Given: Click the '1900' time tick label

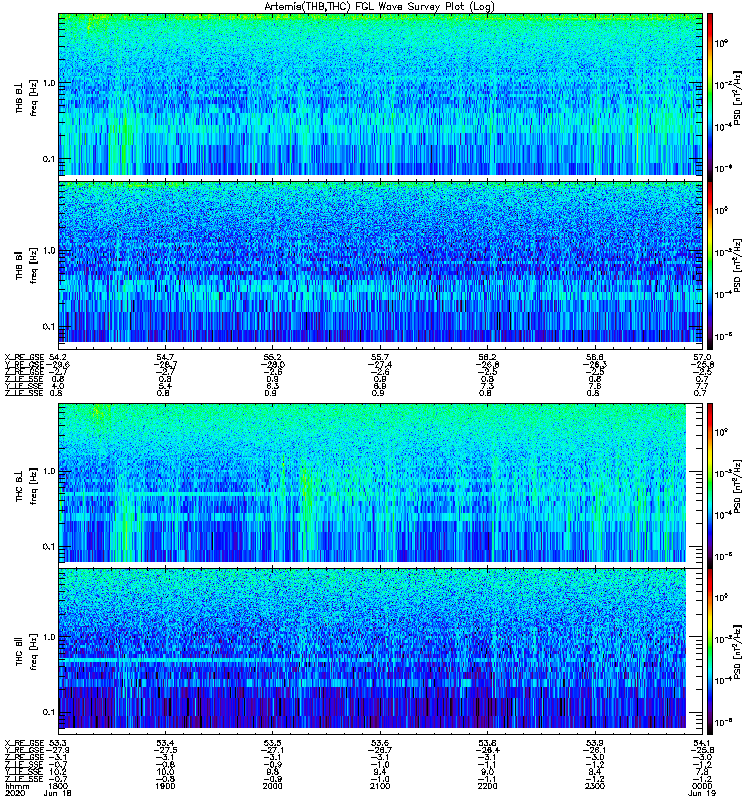Looking at the screenshot, I should pos(165,786).
